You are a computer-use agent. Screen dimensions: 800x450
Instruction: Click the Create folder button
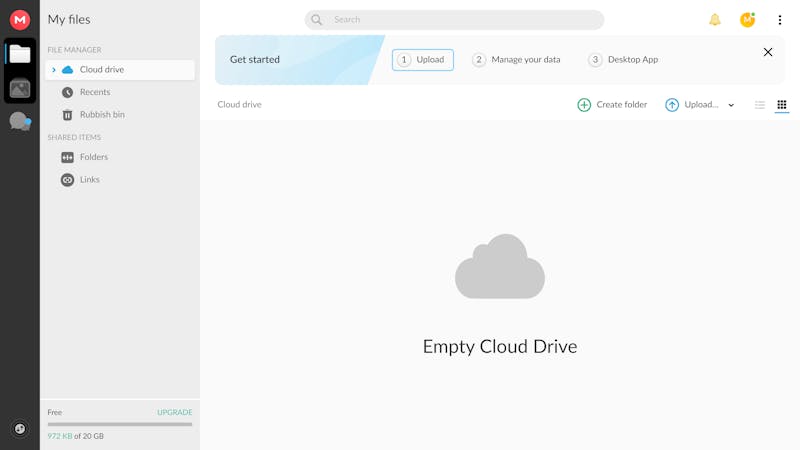pos(612,105)
